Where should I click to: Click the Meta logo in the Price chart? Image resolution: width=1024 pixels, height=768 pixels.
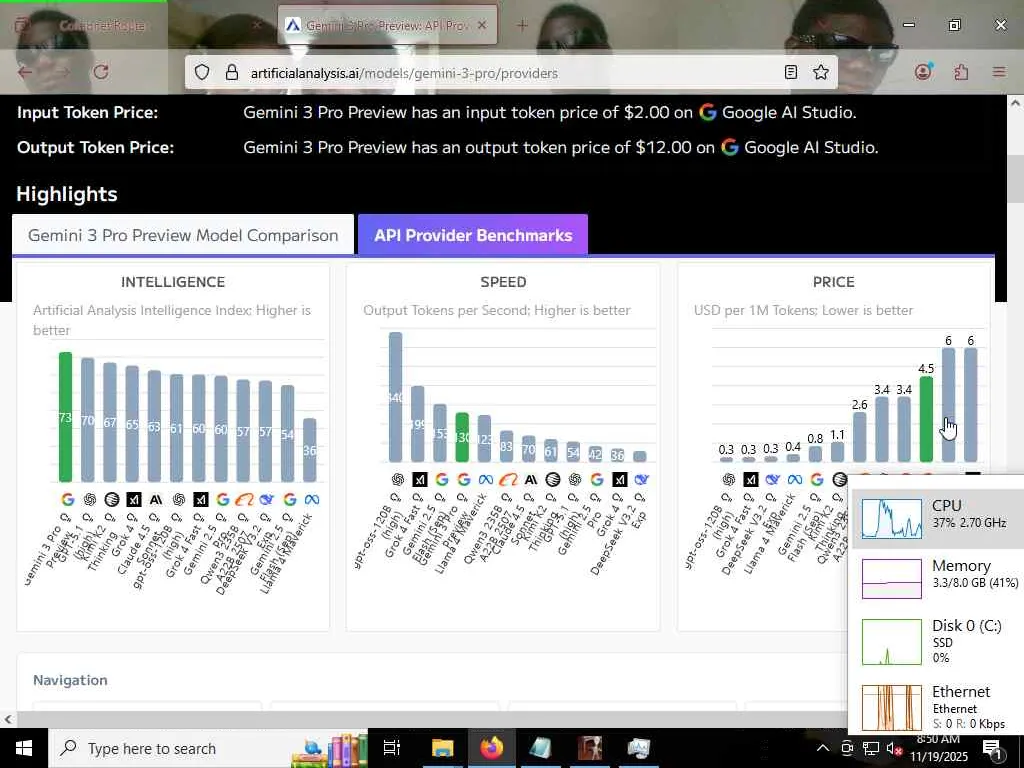(795, 480)
